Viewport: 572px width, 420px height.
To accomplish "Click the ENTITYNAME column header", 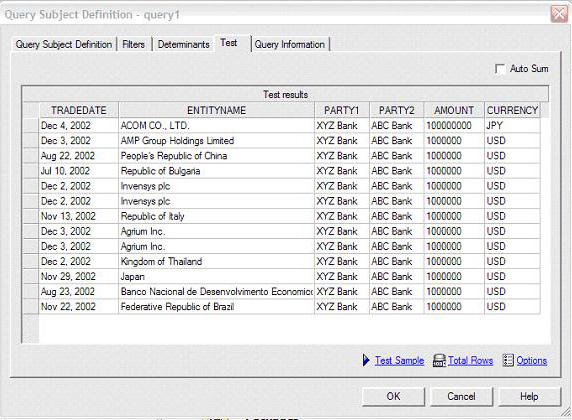I will point(216,110).
